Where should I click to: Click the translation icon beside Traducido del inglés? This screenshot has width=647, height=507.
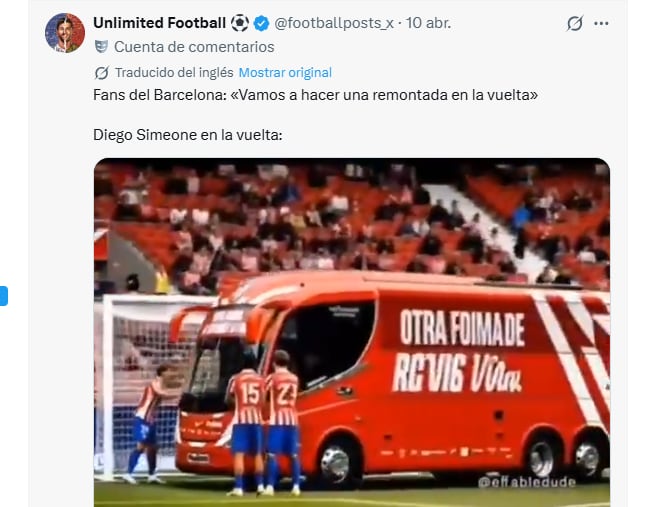coord(102,73)
